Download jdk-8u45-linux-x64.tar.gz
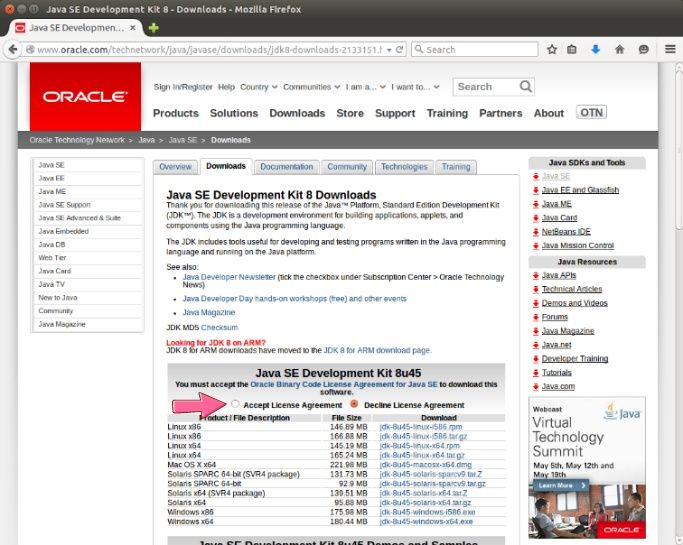 click(x=422, y=455)
